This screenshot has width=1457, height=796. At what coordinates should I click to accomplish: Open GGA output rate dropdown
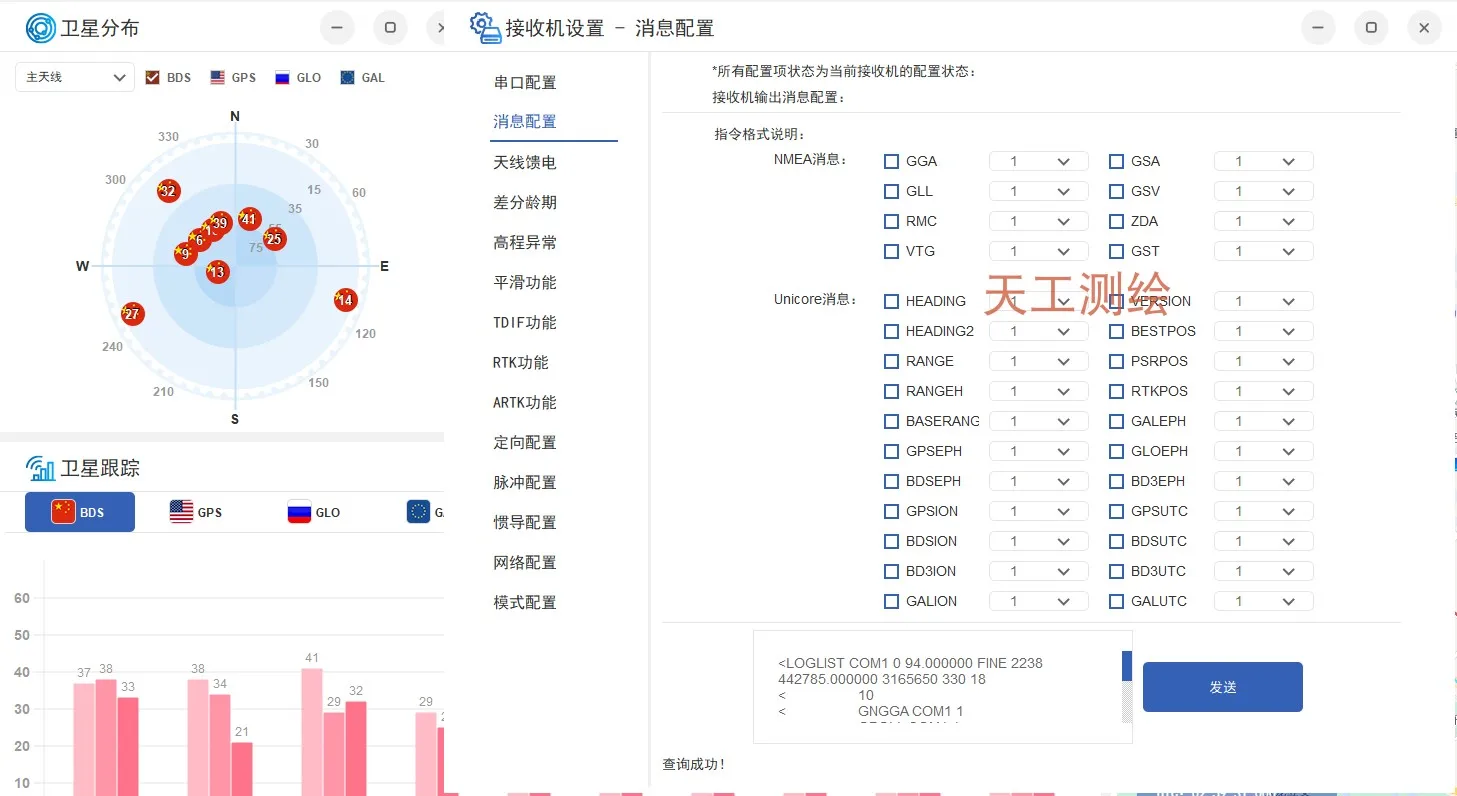[x=1038, y=161]
